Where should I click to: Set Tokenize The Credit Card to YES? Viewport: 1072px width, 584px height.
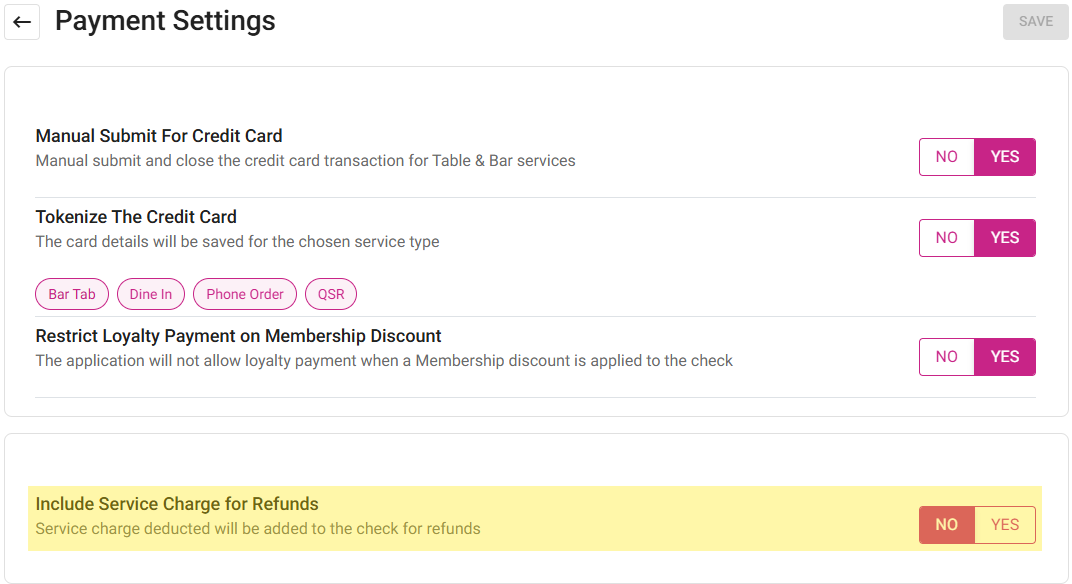pyautogui.click(x=1004, y=238)
